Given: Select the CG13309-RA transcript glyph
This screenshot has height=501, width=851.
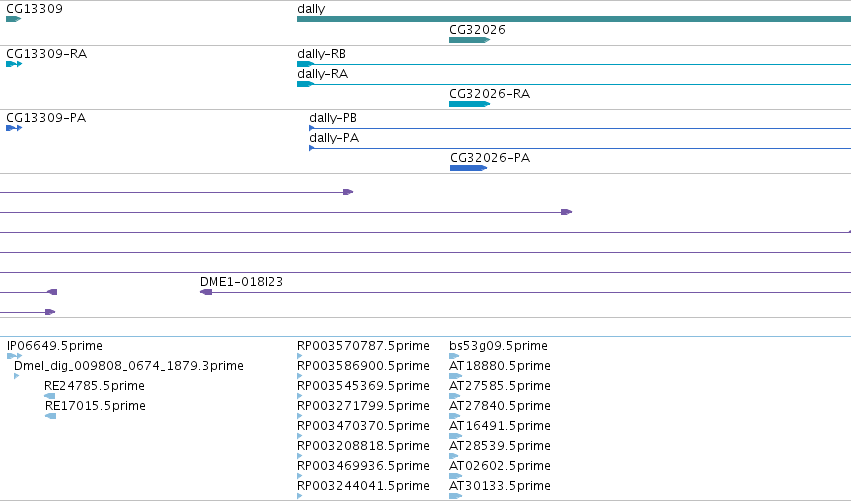Looking at the screenshot, I should click(x=14, y=64).
